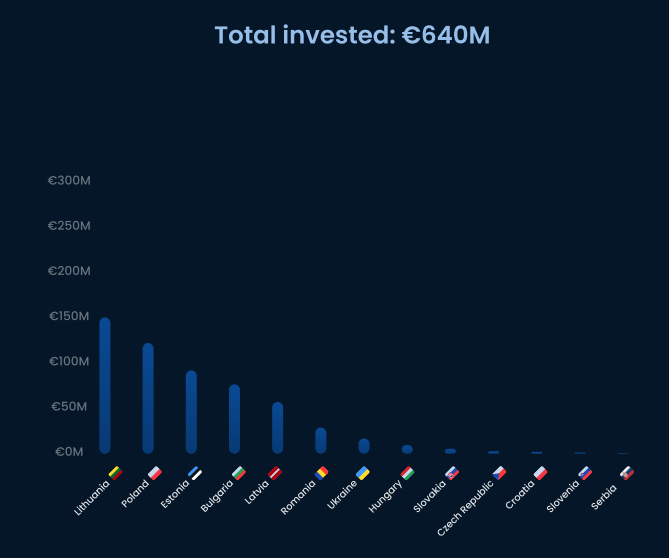Click the €300M axis label
Image resolution: width=669 pixels, height=558 pixels.
70,181
